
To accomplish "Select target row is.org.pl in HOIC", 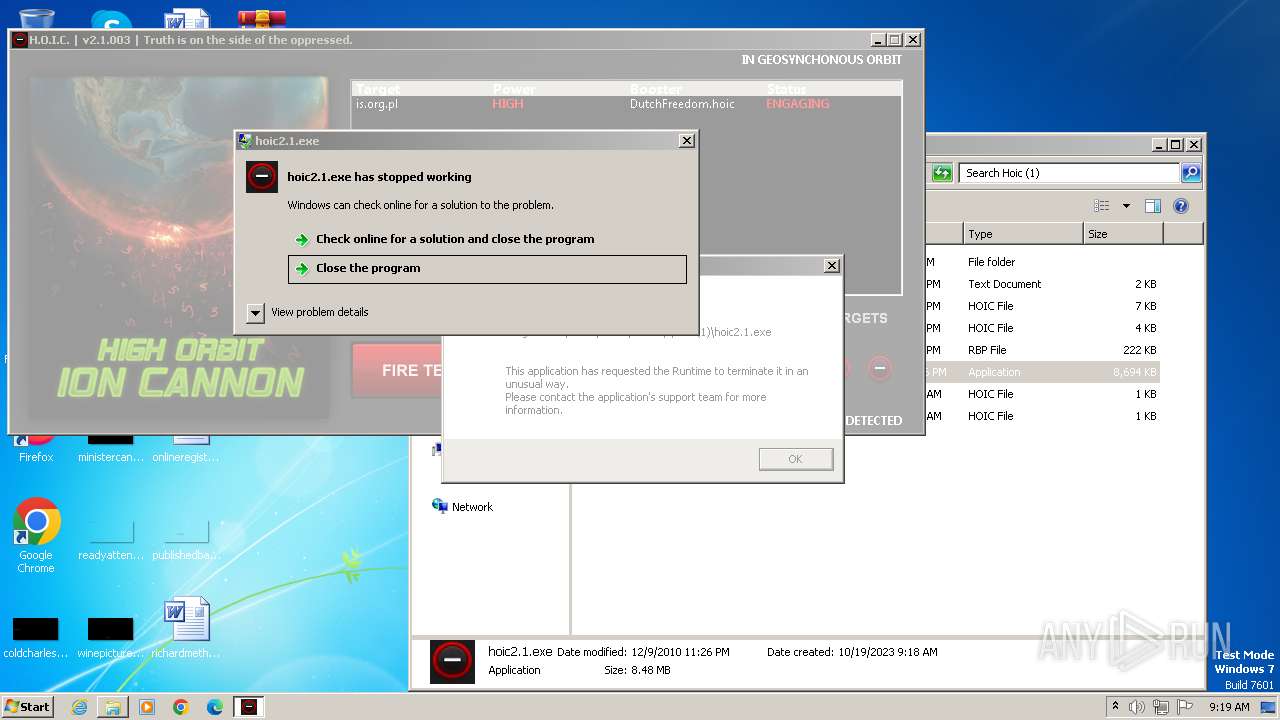I will click(626, 104).
